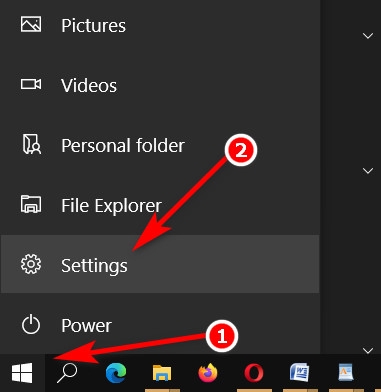The height and width of the screenshot is (392, 381).
Task: Click the Windows Start button
Action: click(x=22, y=373)
